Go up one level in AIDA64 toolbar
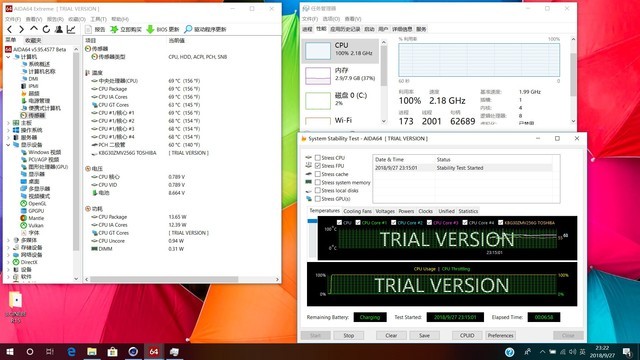 [34, 29]
